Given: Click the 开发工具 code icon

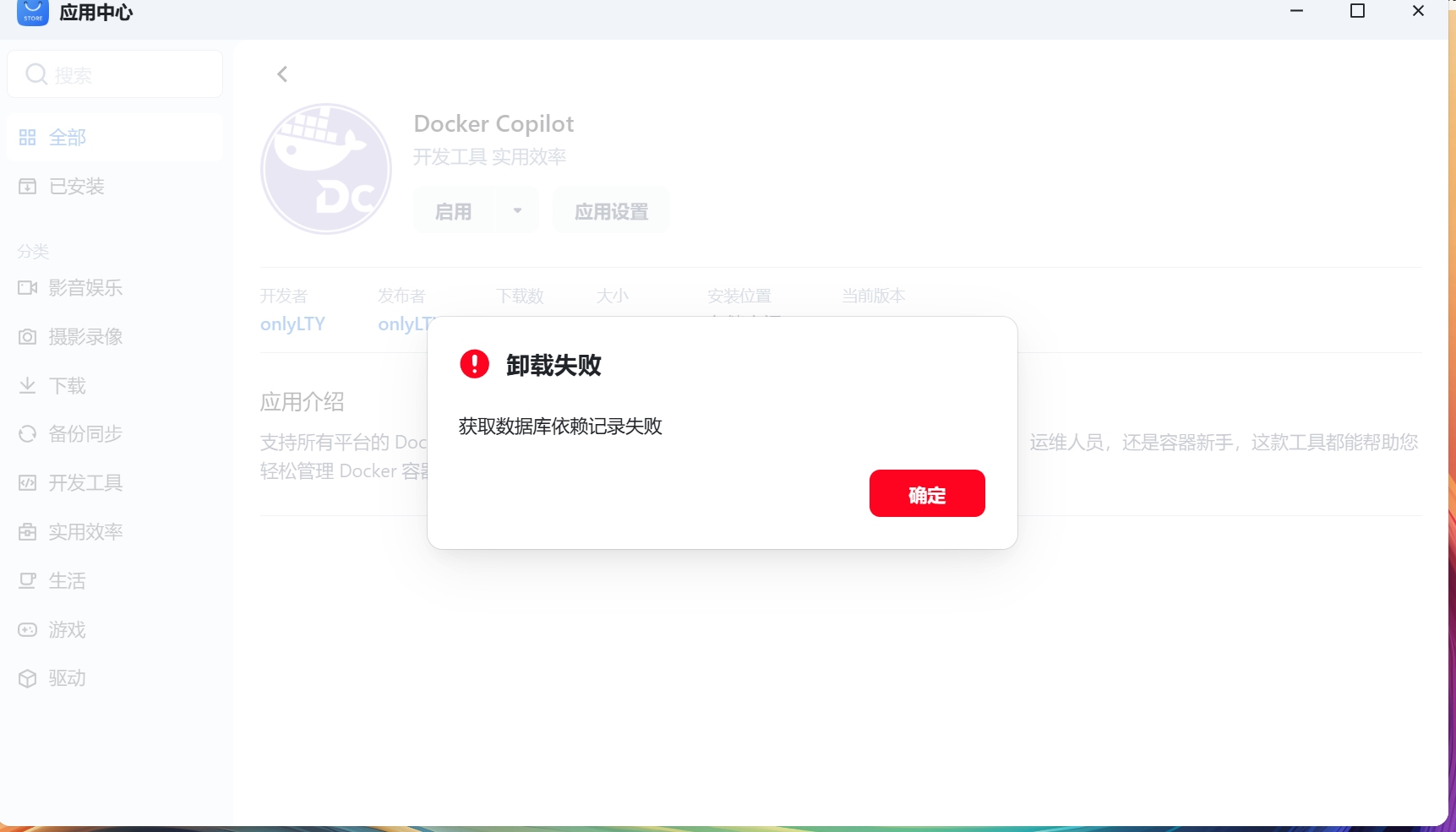Looking at the screenshot, I should [28, 482].
